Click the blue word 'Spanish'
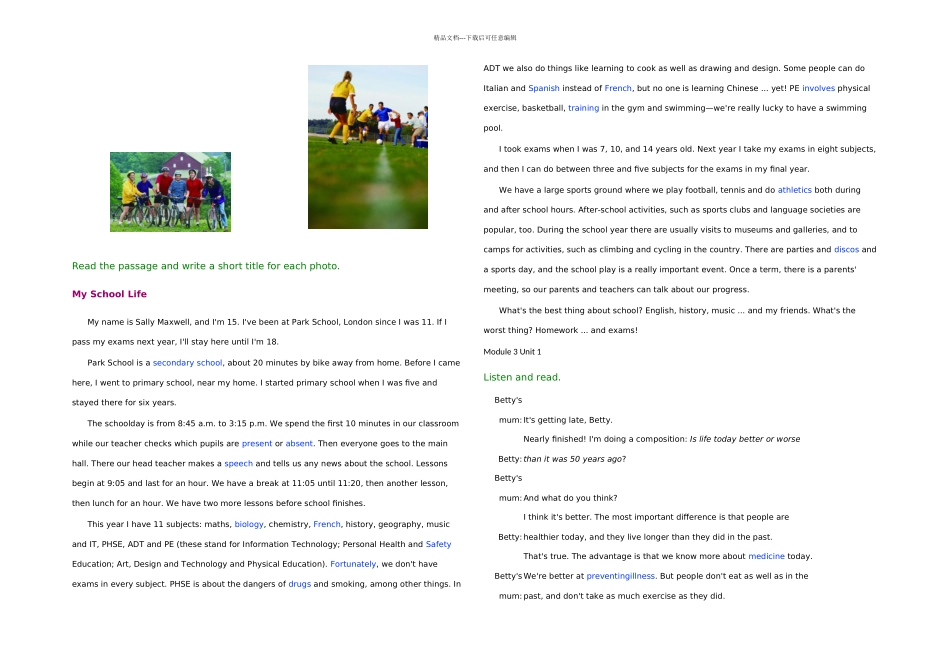 [x=544, y=88]
